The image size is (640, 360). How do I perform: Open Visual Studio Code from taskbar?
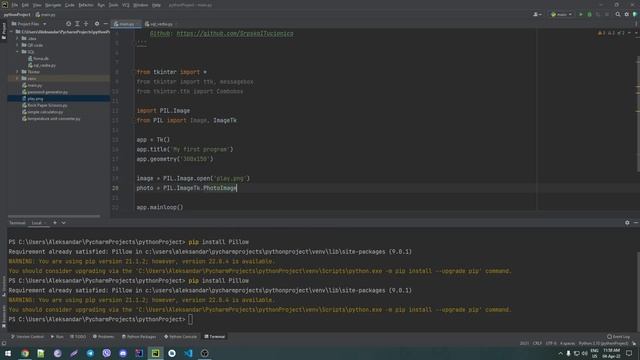tap(188, 353)
